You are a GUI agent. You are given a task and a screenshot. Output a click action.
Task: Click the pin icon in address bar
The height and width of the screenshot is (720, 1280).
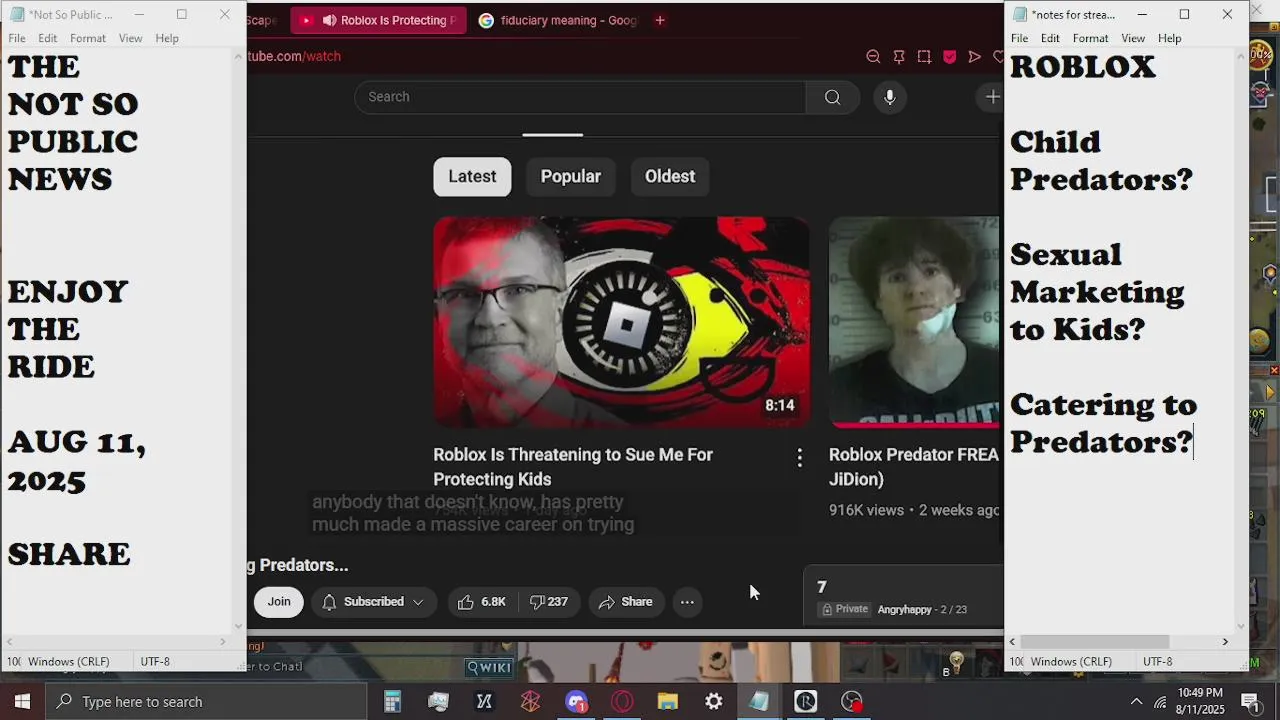(899, 57)
